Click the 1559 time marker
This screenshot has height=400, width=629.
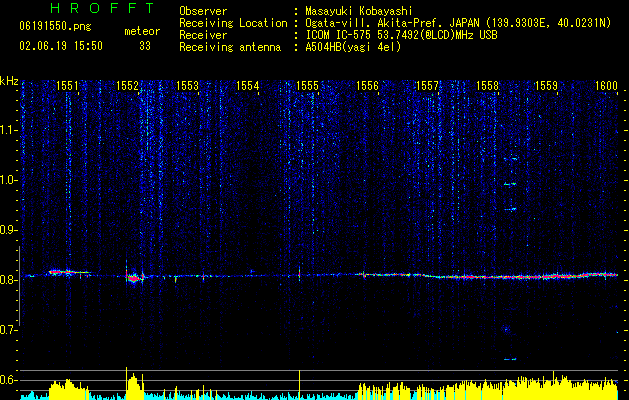coord(546,86)
